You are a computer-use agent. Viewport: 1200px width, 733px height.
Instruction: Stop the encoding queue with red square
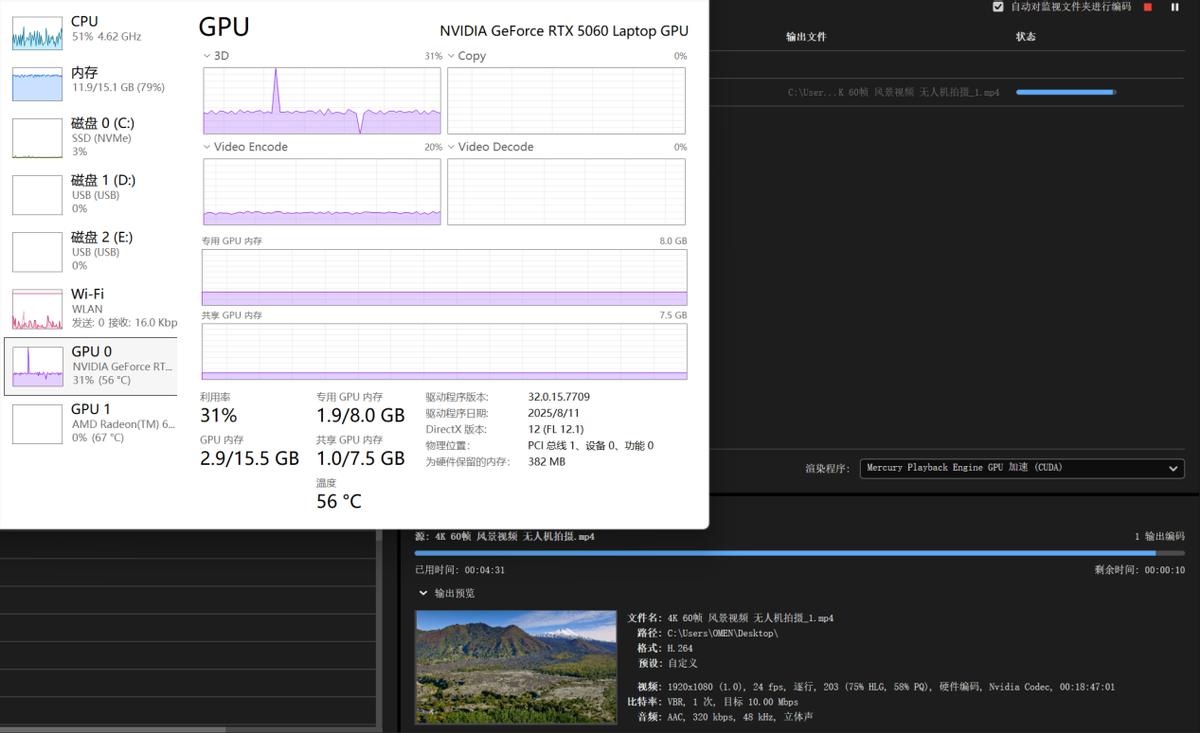click(1148, 7)
